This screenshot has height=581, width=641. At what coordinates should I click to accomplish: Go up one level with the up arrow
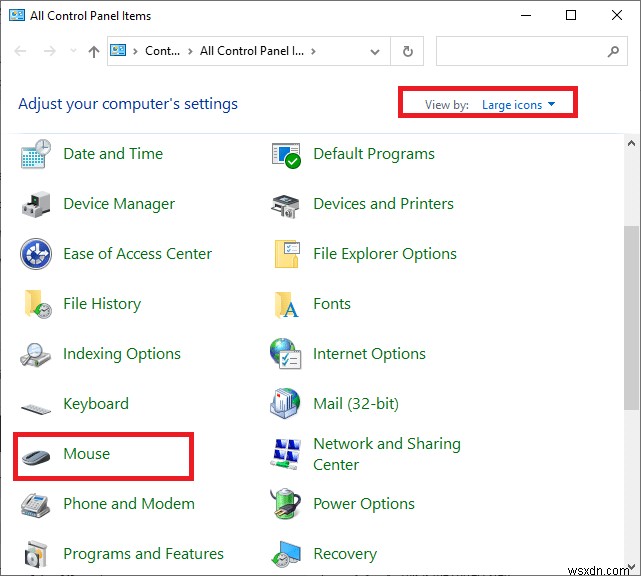pyautogui.click(x=94, y=52)
